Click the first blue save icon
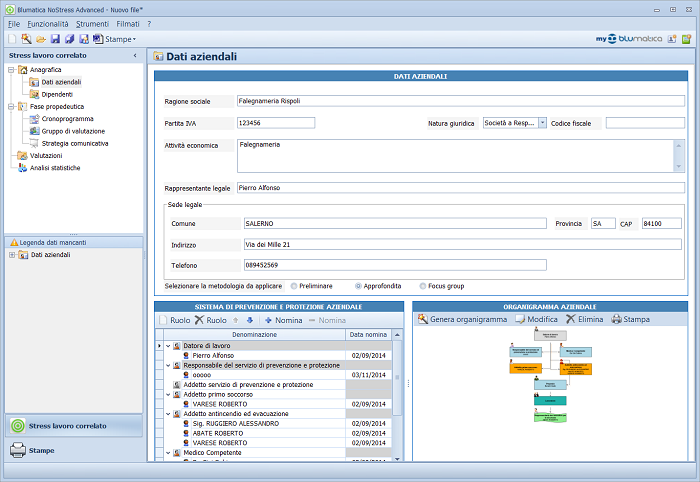Image resolution: width=700 pixels, height=482 pixels. click(55, 38)
